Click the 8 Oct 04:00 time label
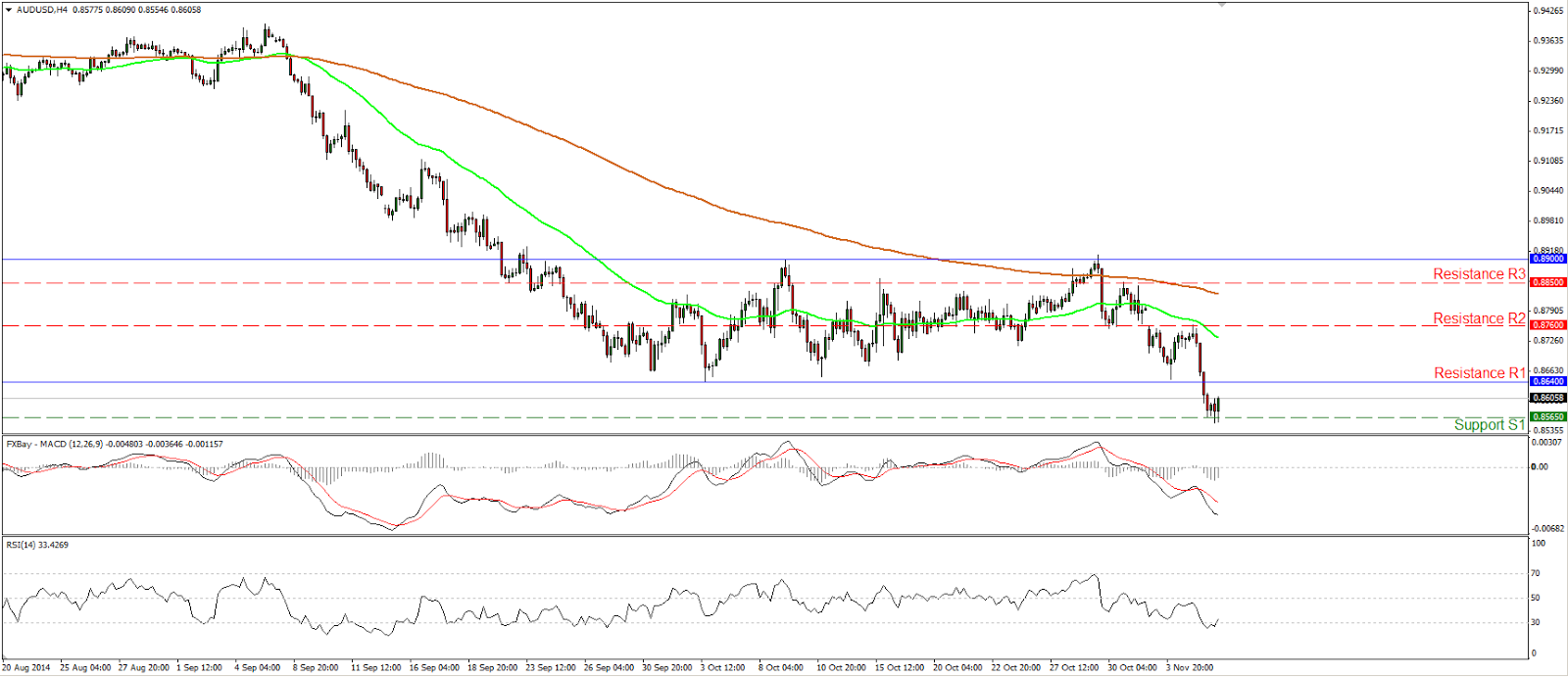Image resolution: width=1568 pixels, height=677 pixels. (781, 667)
